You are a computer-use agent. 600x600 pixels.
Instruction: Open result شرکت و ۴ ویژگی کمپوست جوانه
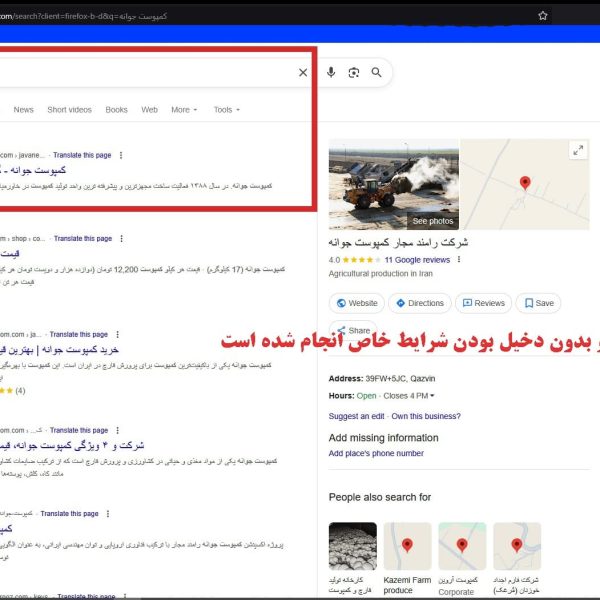click(x=72, y=445)
